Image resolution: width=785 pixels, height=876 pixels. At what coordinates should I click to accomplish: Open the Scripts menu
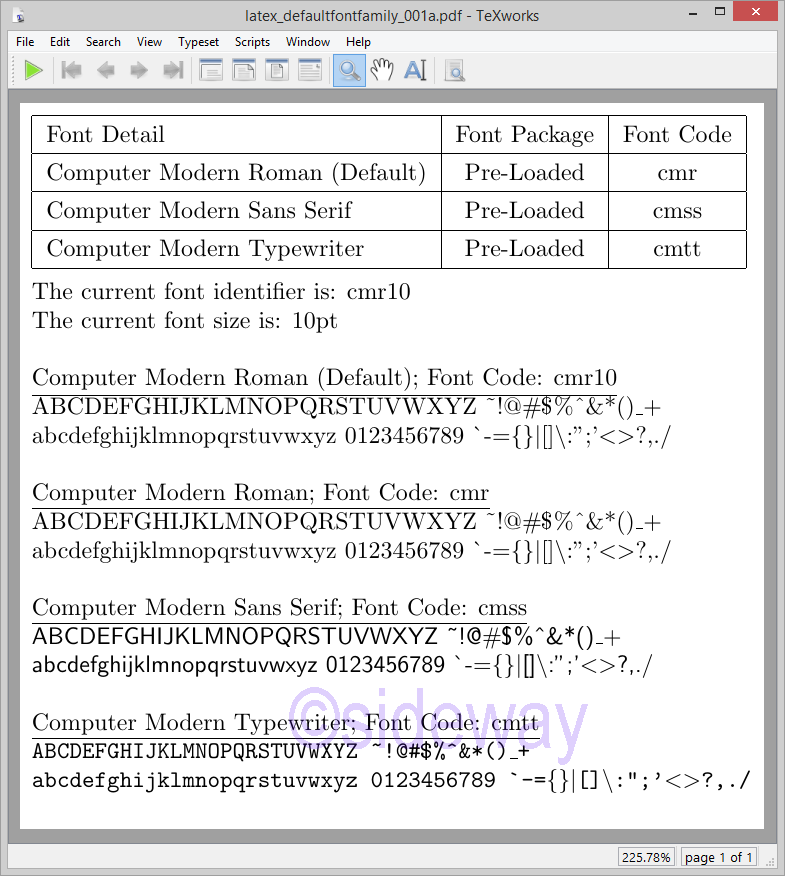[x=252, y=42]
